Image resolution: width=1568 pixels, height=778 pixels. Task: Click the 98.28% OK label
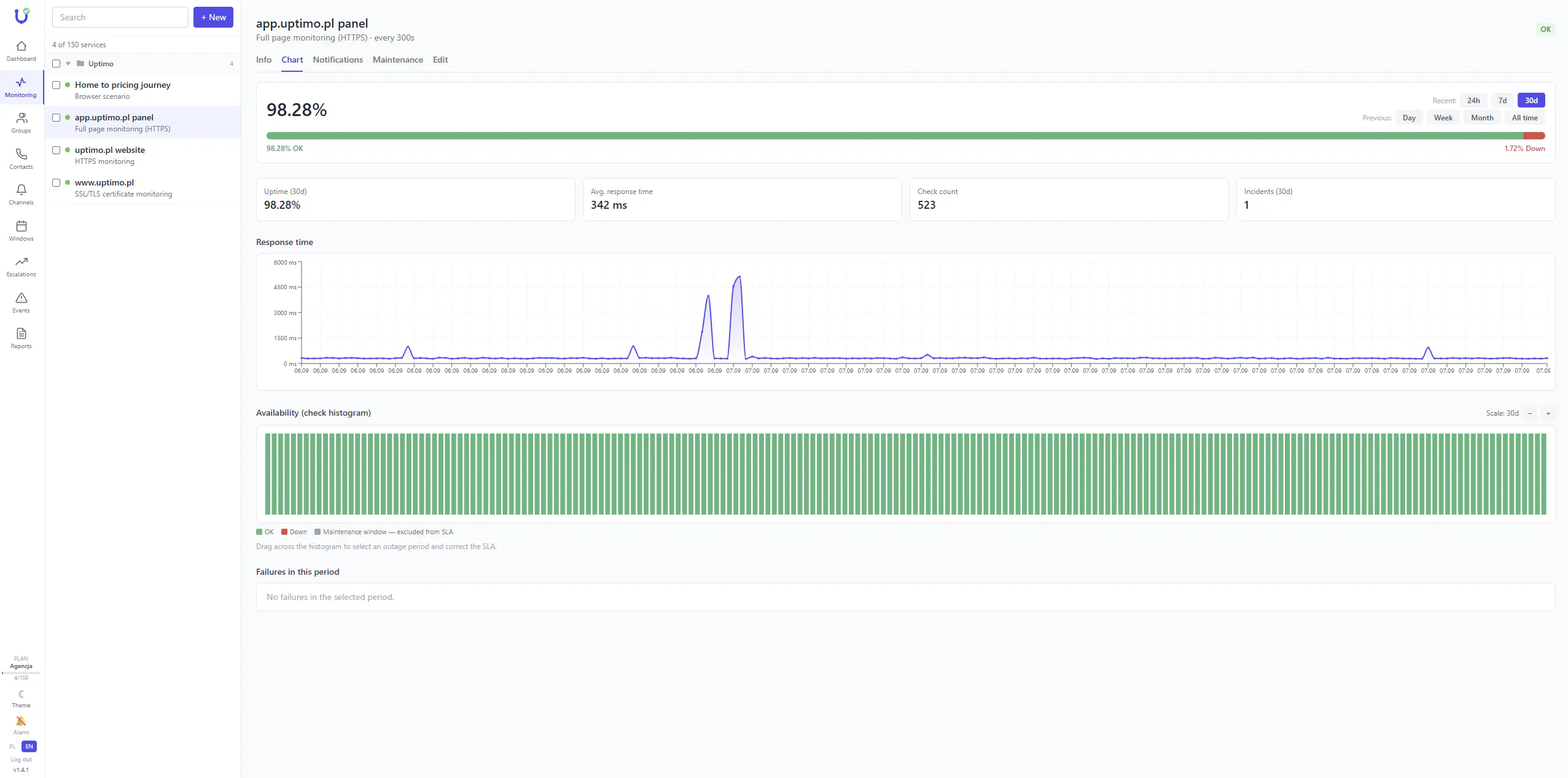coord(285,149)
